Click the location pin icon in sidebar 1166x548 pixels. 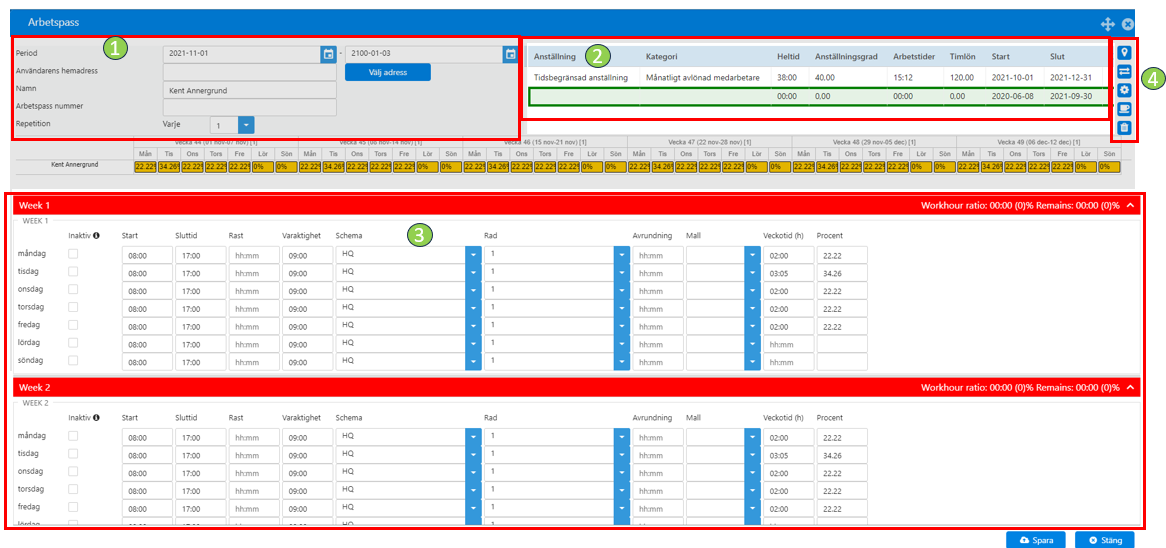[1125, 54]
